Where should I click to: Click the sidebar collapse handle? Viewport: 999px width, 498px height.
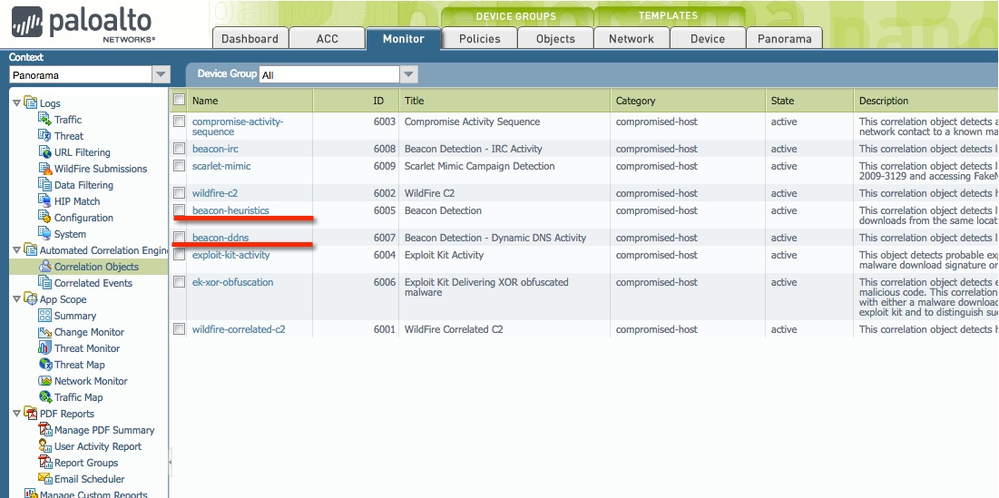click(x=170, y=462)
